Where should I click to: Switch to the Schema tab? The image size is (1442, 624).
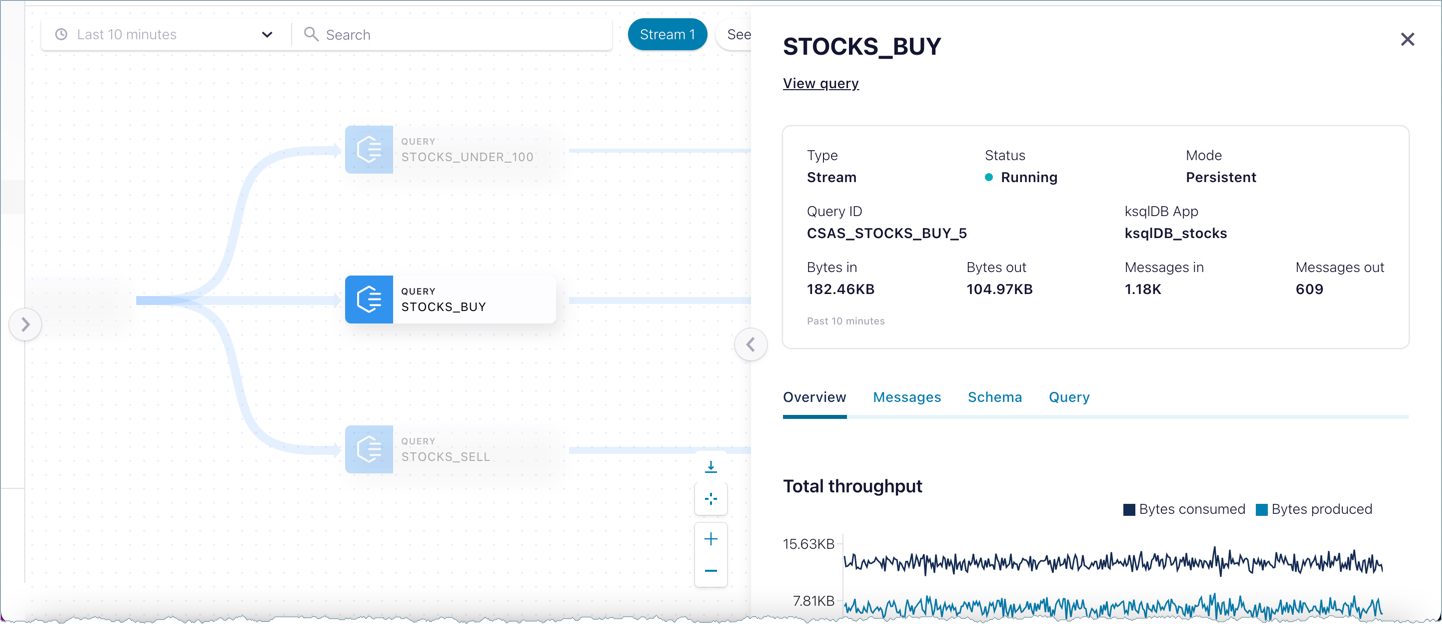click(x=994, y=397)
